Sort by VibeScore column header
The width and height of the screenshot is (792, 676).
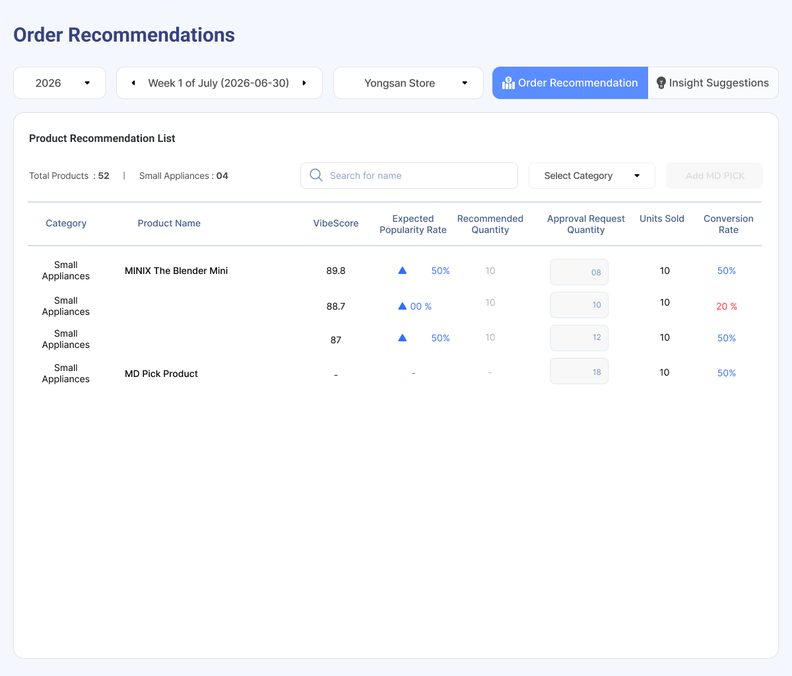pos(335,223)
